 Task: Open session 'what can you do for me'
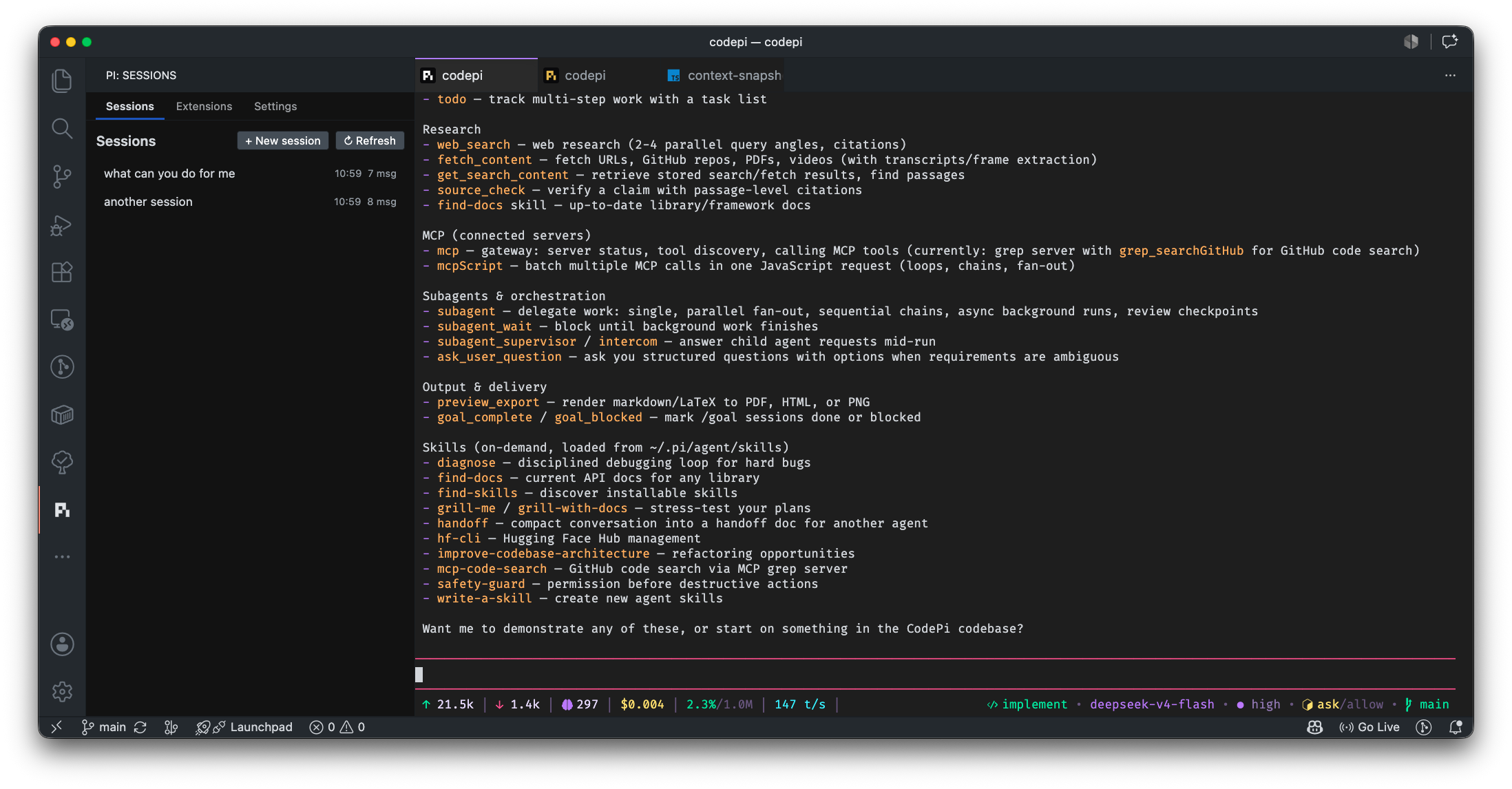pos(250,173)
